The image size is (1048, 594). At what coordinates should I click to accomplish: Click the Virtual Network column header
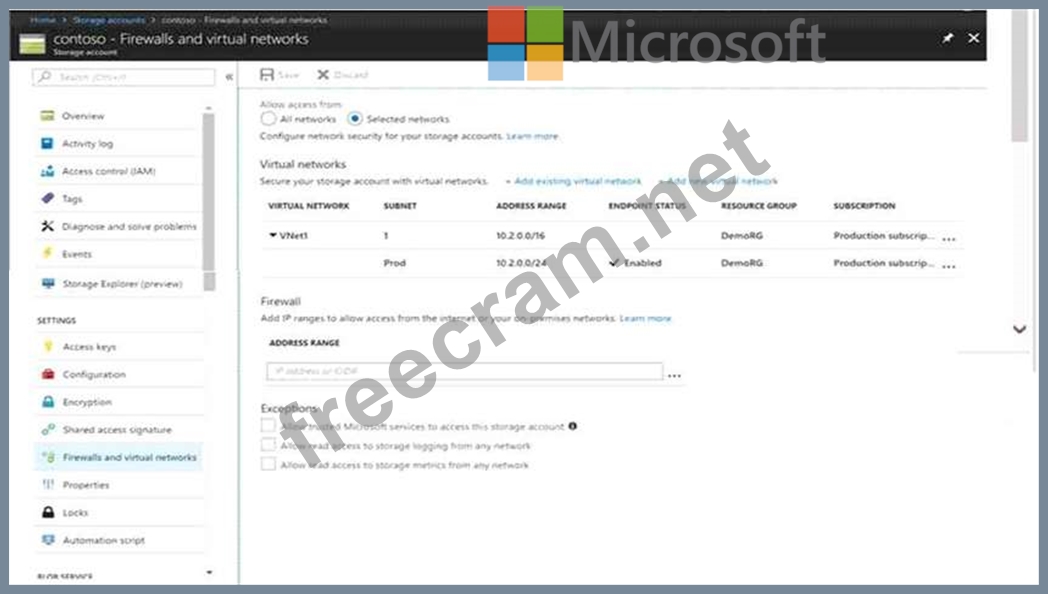(309, 206)
